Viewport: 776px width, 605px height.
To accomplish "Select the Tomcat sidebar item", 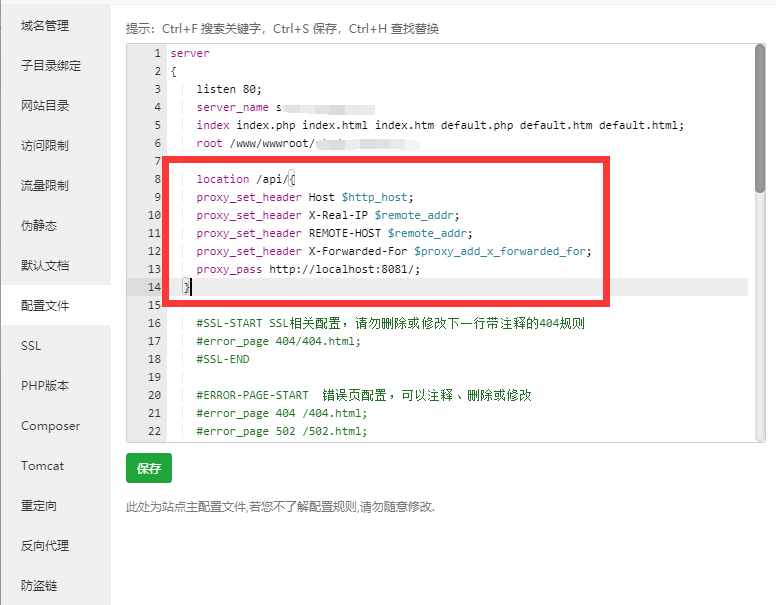I will [42, 466].
